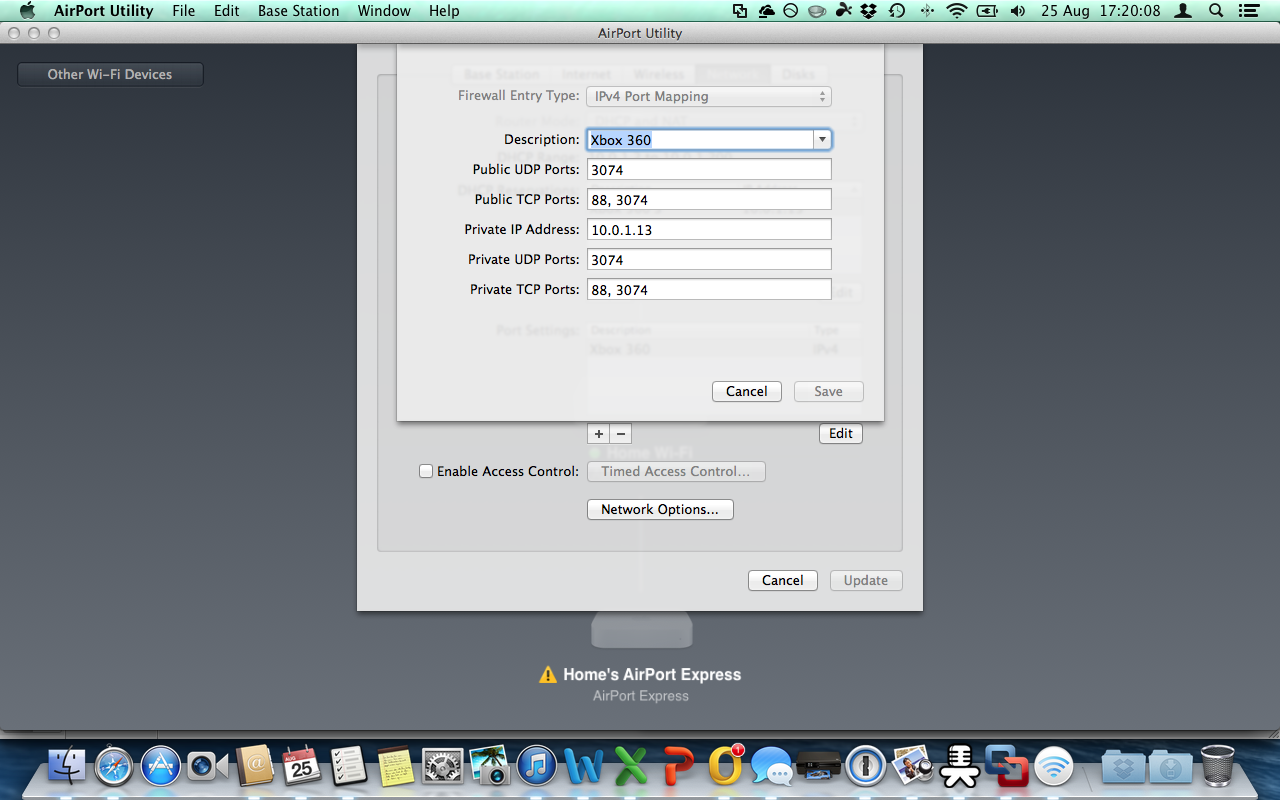
Task: Open the Apple menu
Action: tap(28, 11)
